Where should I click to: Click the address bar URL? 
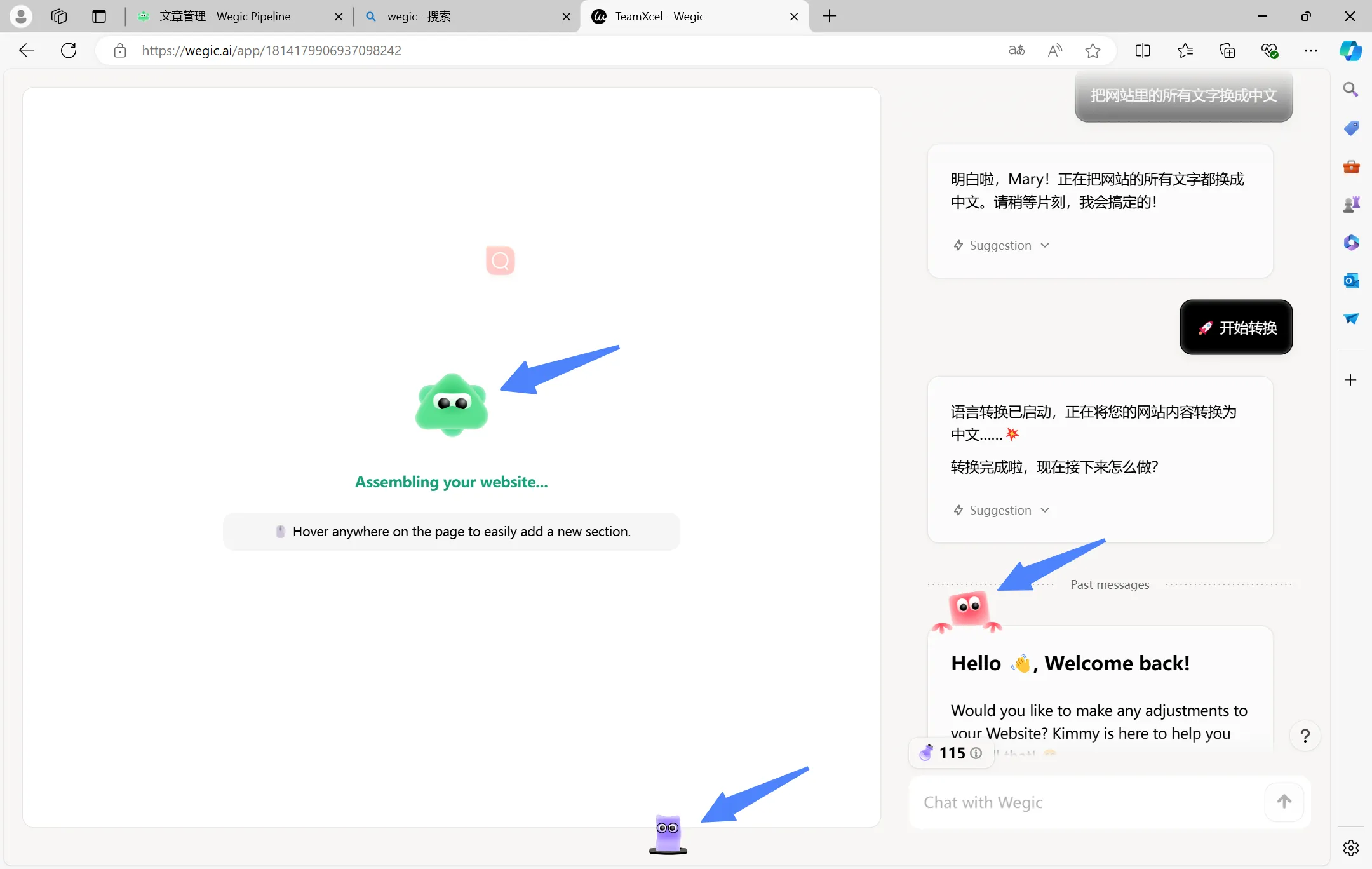click(271, 51)
